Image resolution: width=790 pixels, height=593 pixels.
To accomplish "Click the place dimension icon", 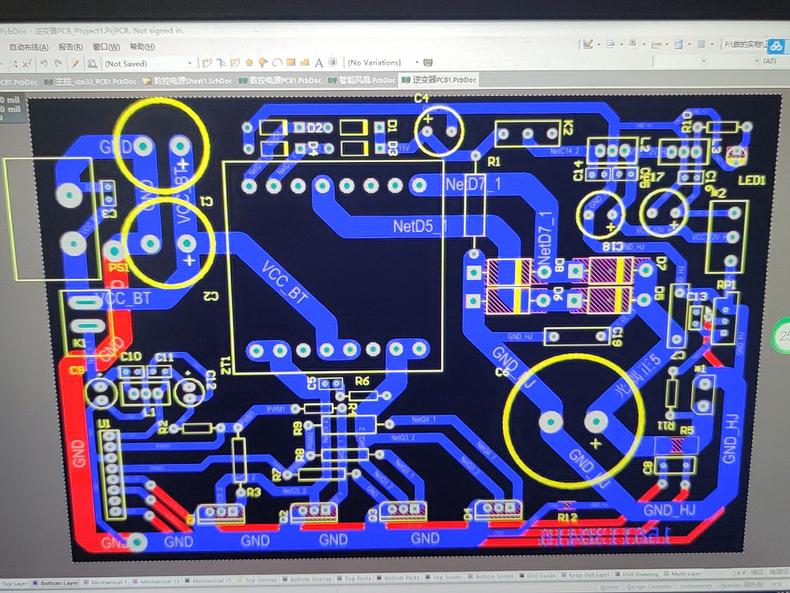I will point(656,44).
